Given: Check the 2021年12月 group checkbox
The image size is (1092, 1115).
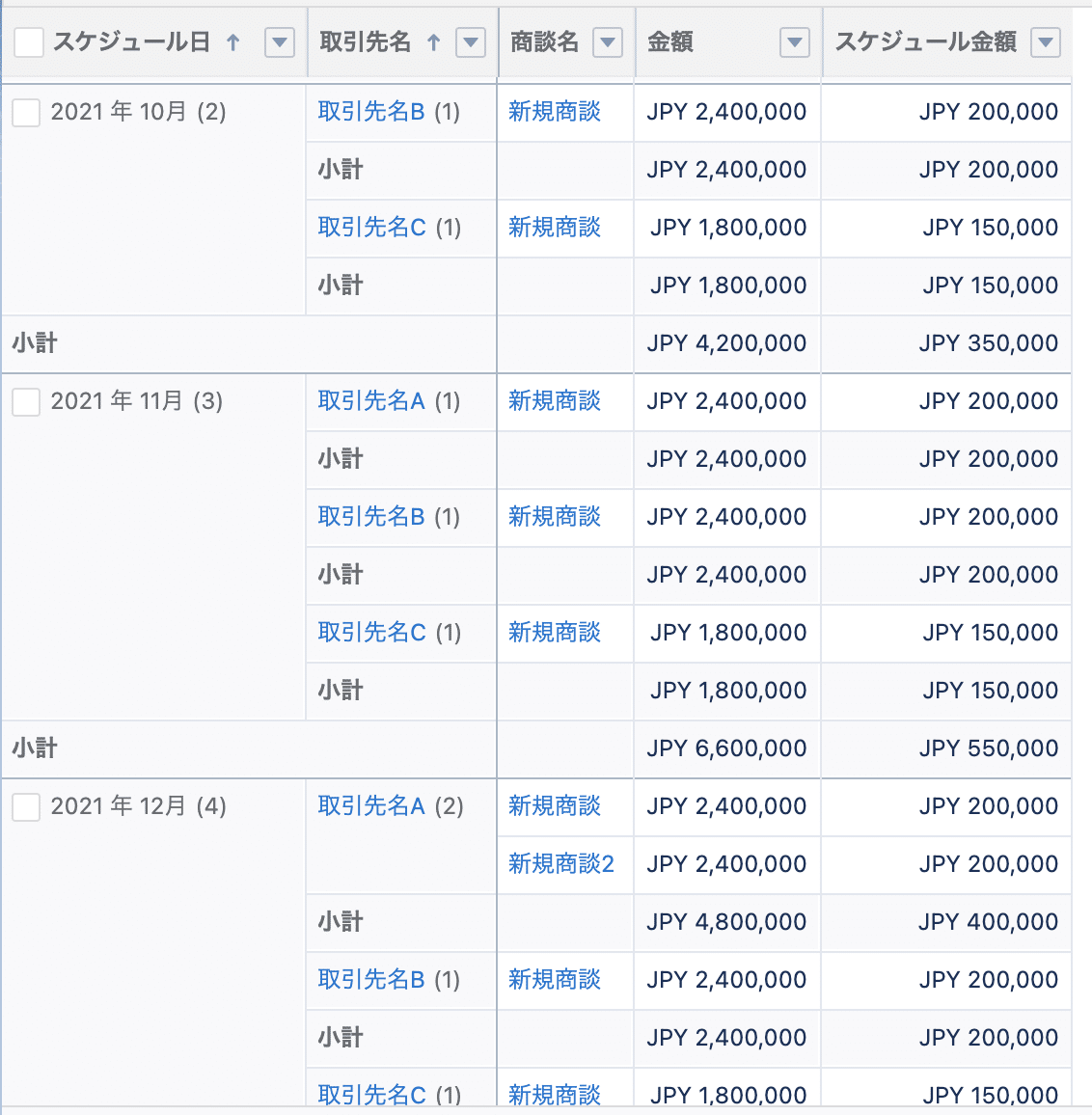Looking at the screenshot, I should coord(26,807).
